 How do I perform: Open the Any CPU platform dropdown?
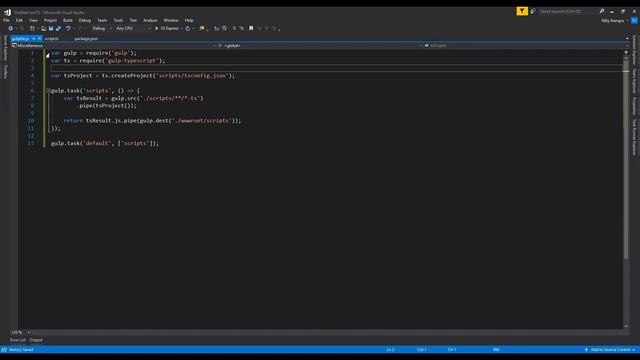[133, 29]
